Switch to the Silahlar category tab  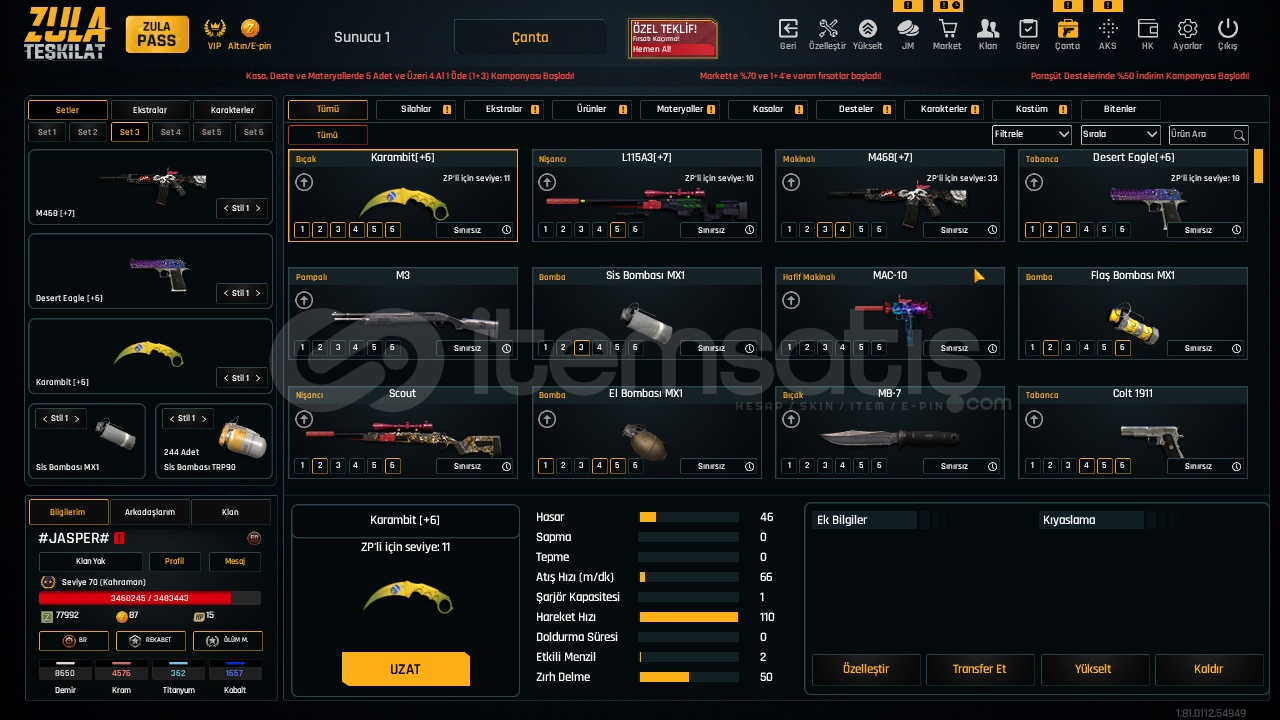tap(416, 109)
